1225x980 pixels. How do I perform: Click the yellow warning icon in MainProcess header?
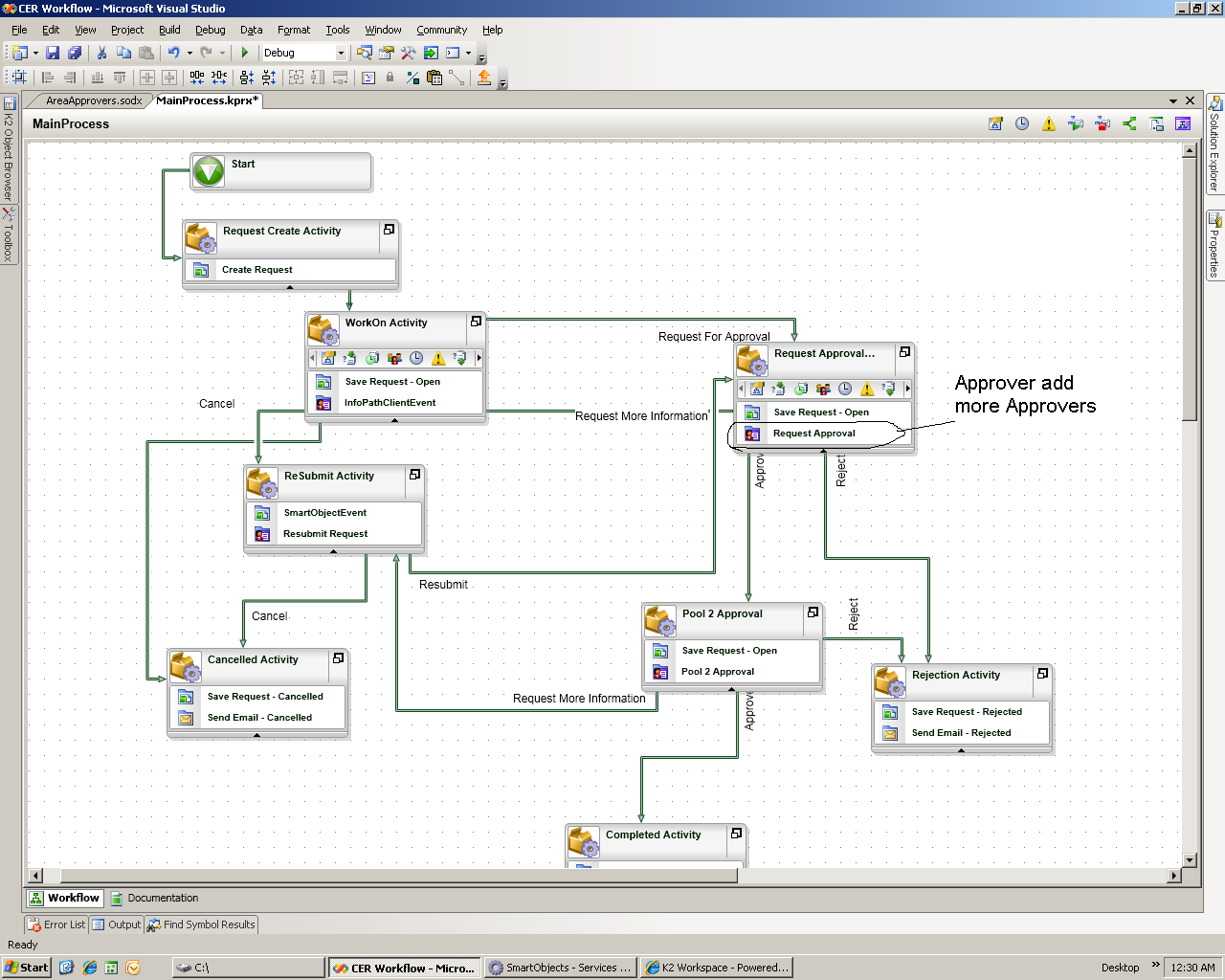click(1049, 123)
